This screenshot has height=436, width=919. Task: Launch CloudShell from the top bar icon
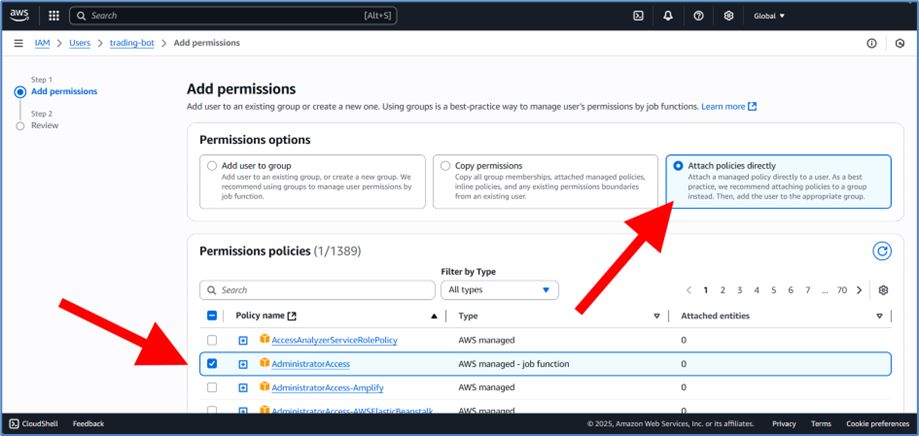pos(638,16)
